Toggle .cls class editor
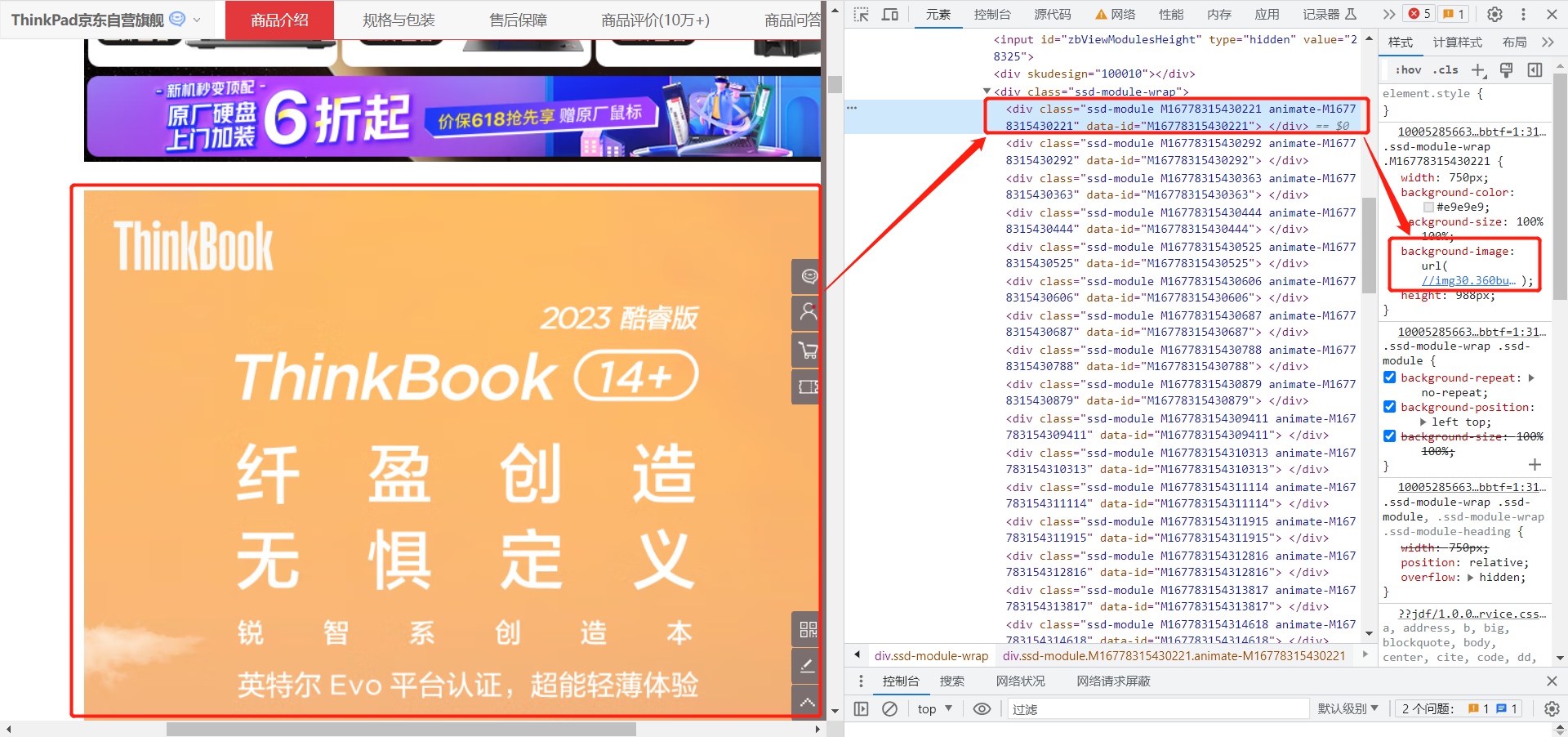The height and width of the screenshot is (737, 1568). [1446, 70]
